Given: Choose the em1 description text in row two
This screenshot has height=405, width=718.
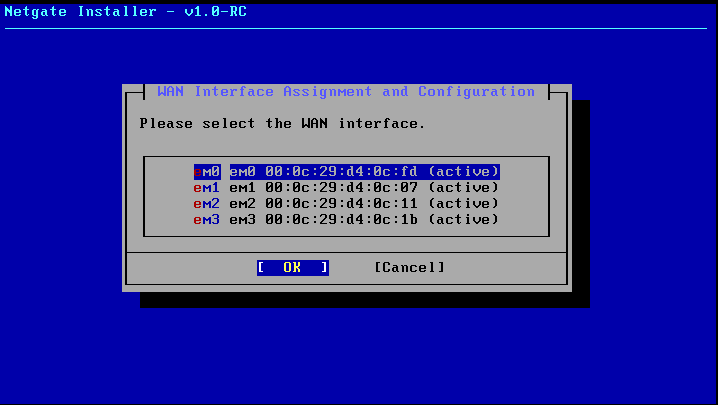Looking at the screenshot, I should [243, 187].
